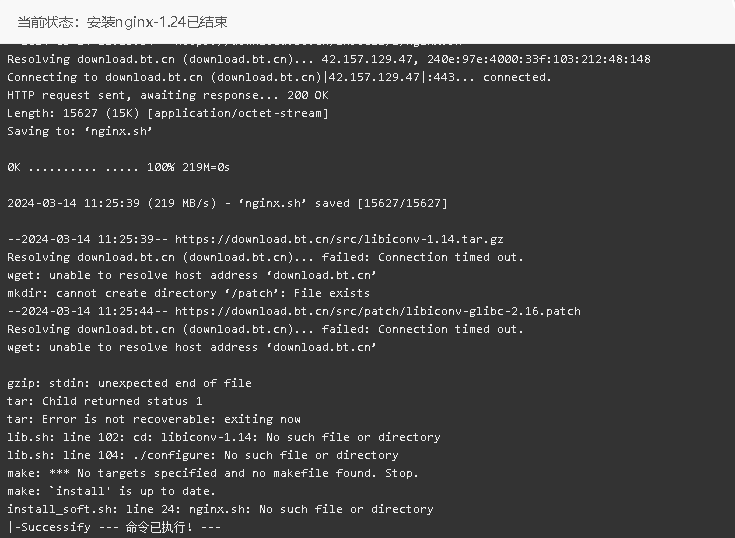The image size is (735, 538).
Task: Click the 'HTTP request sent' 200 OK line
Action: (168, 95)
